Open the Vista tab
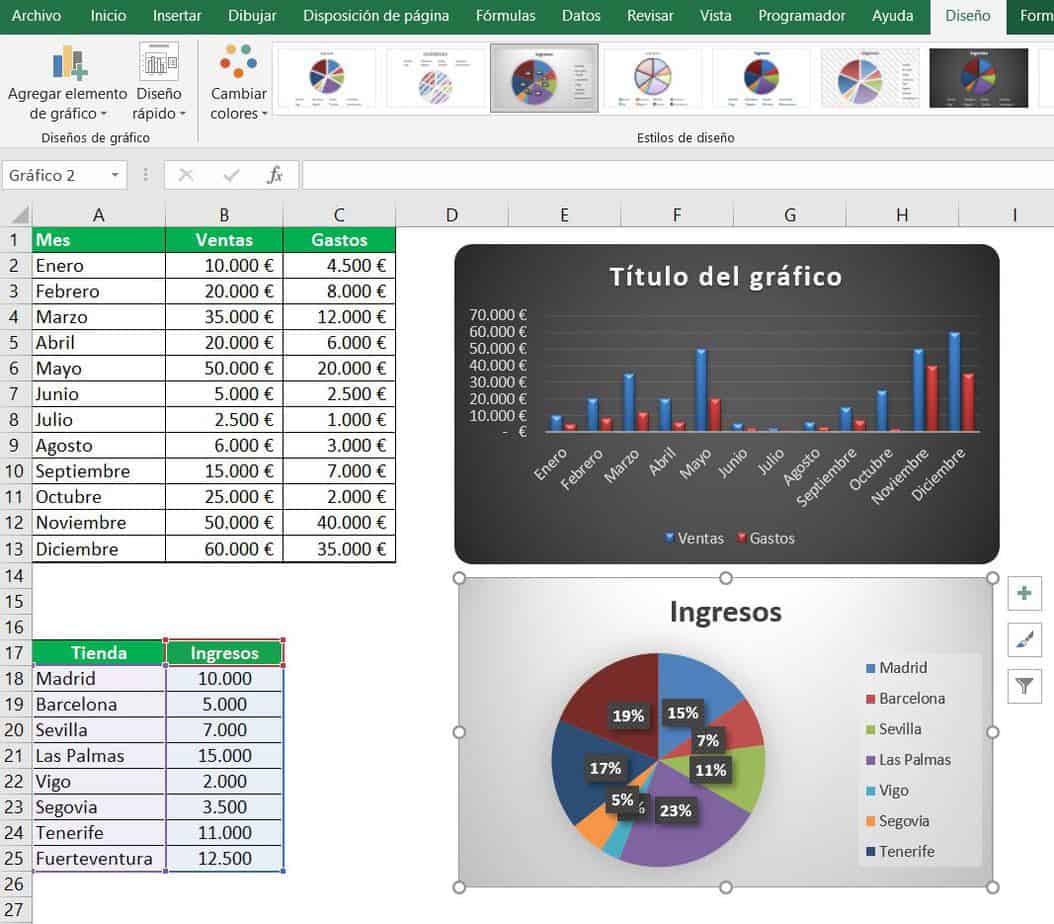This screenshot has height=924, width=1054. coord(715,15)
